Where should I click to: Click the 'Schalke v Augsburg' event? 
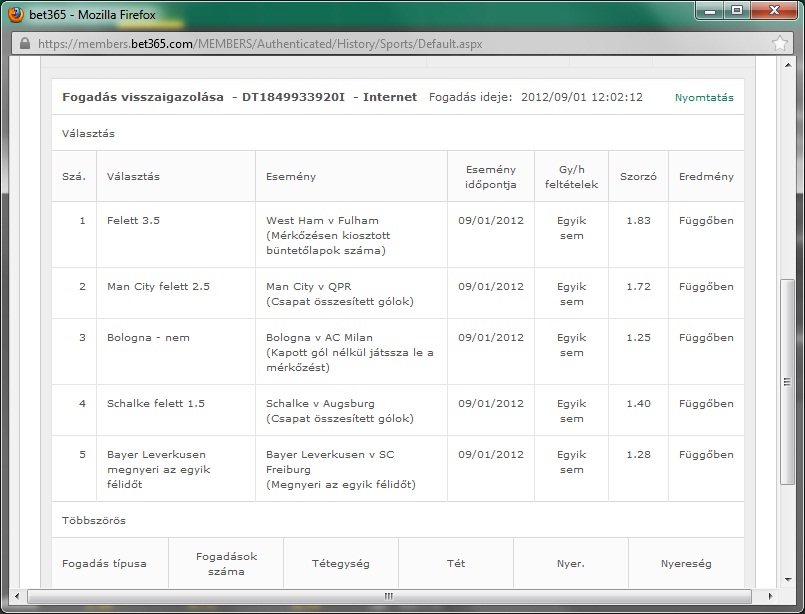coord(320,404)
